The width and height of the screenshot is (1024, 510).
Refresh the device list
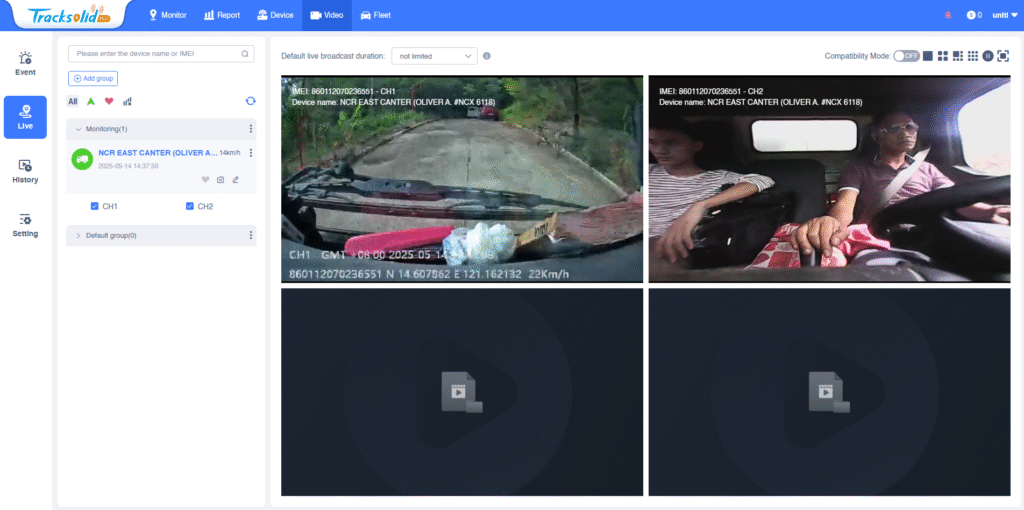[250, 101]
